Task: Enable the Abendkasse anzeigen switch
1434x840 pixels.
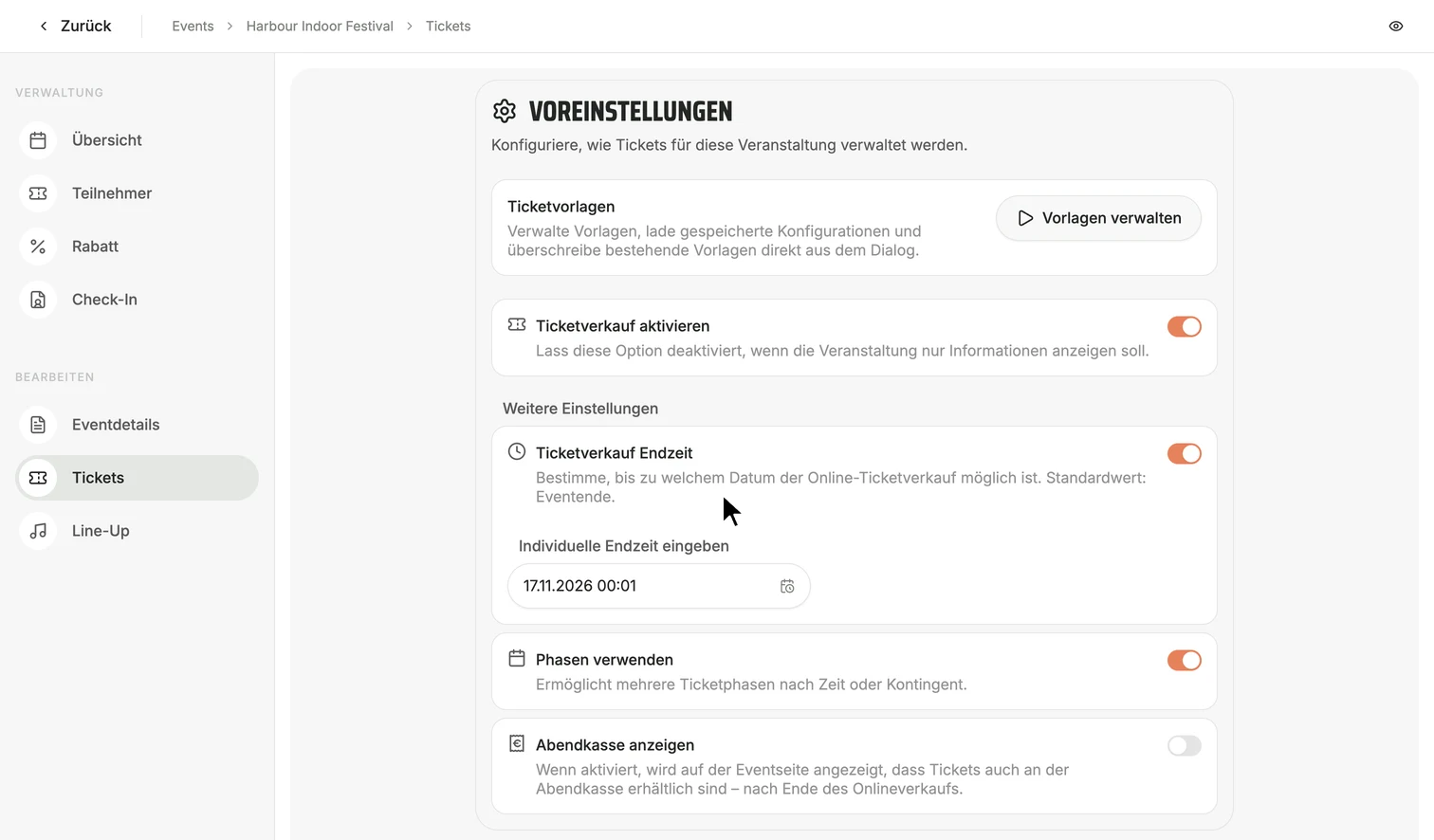Action: pyautogui.click(x=1185, y=746)
